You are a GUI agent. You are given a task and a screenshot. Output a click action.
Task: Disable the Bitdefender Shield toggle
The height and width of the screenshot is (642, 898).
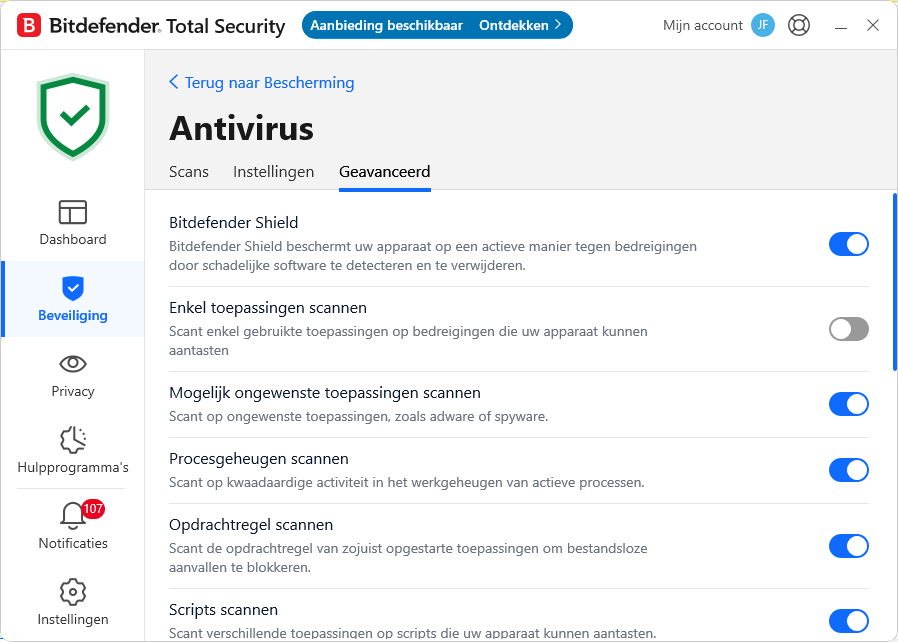coord(848,244)
